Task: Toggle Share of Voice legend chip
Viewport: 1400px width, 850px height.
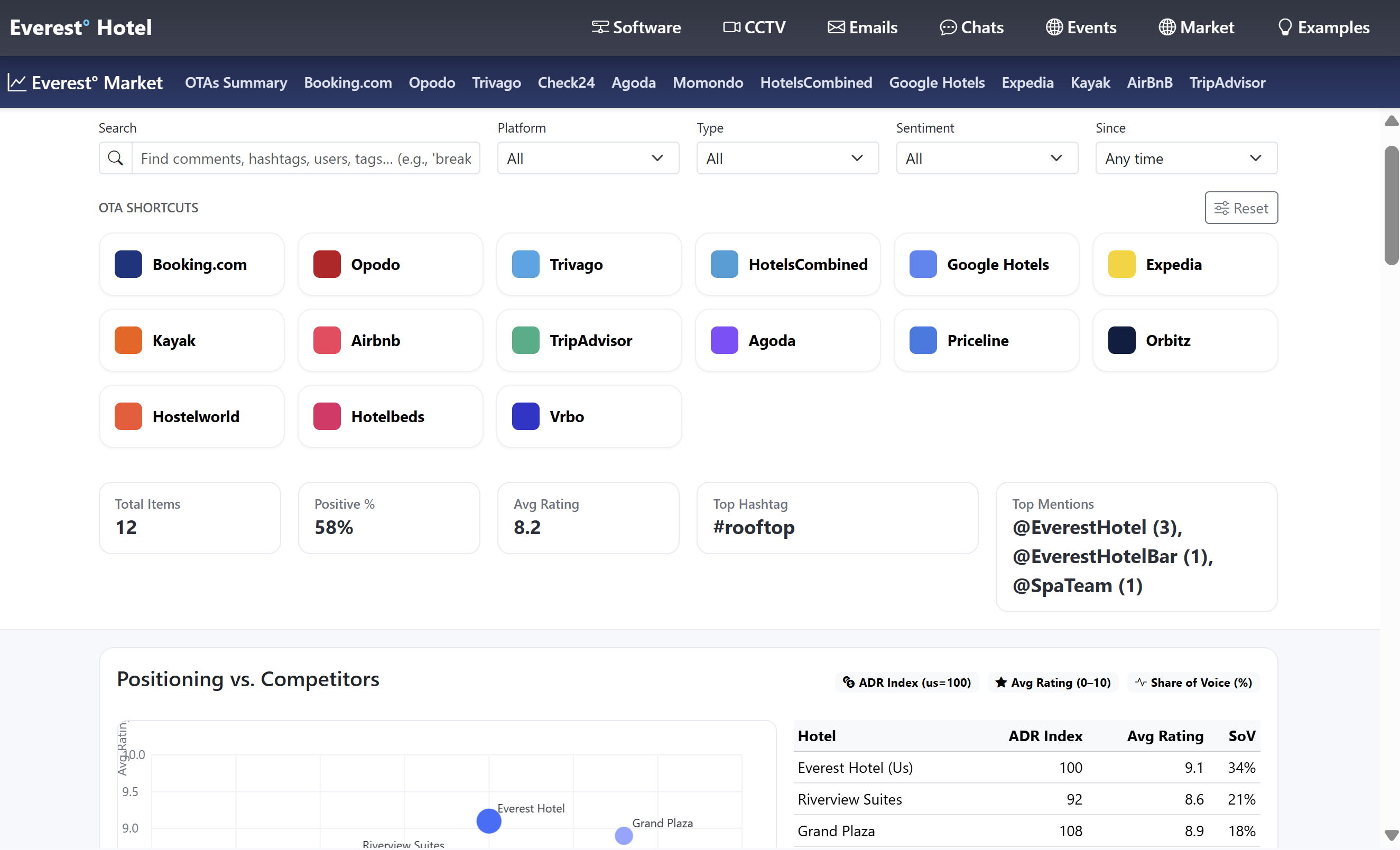Action: tap(1193, 682)
